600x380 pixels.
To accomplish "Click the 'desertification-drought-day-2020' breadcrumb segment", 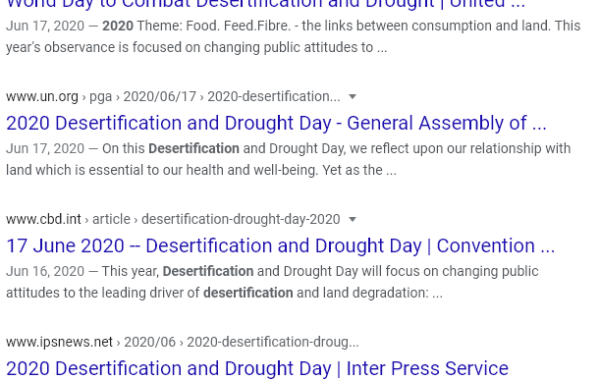I will [x=241, y=219].
